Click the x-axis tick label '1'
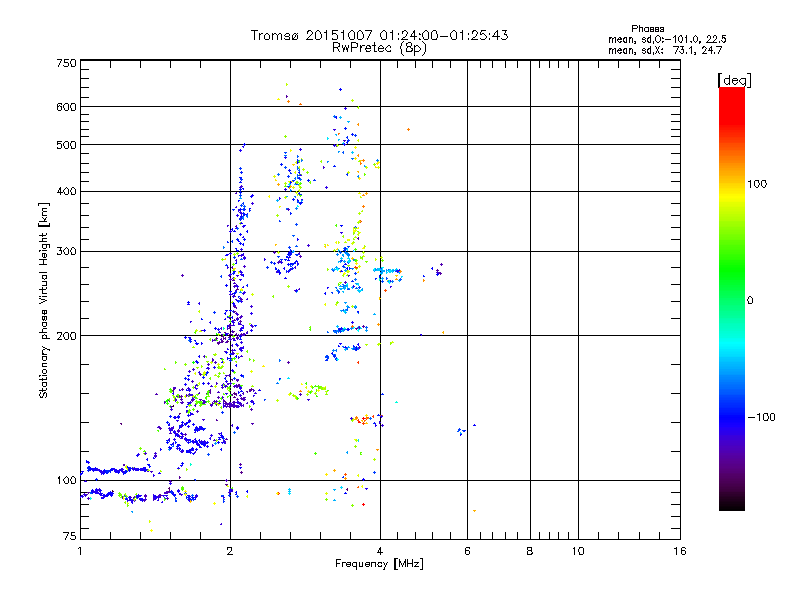This screenshot has width=800, height=600. point(80,551)
